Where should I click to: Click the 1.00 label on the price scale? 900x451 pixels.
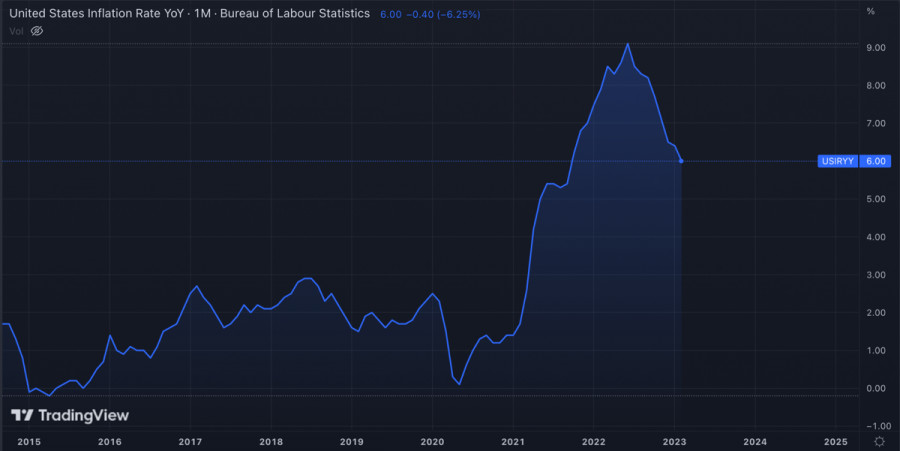point(876,351)
